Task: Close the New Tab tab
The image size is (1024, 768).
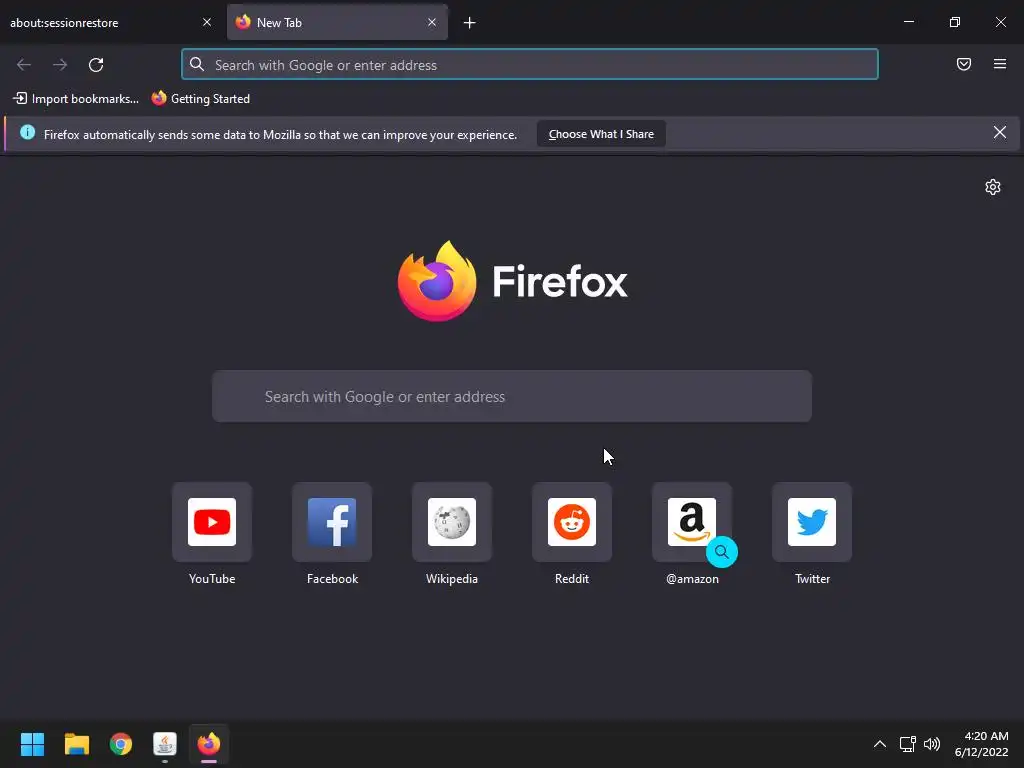Action: point(432,22)
